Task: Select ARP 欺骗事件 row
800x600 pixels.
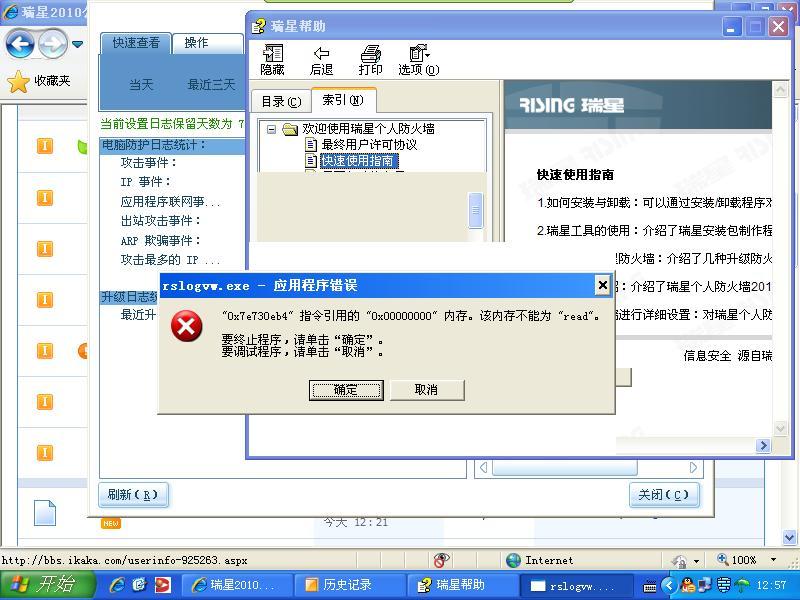Action: 161,240
